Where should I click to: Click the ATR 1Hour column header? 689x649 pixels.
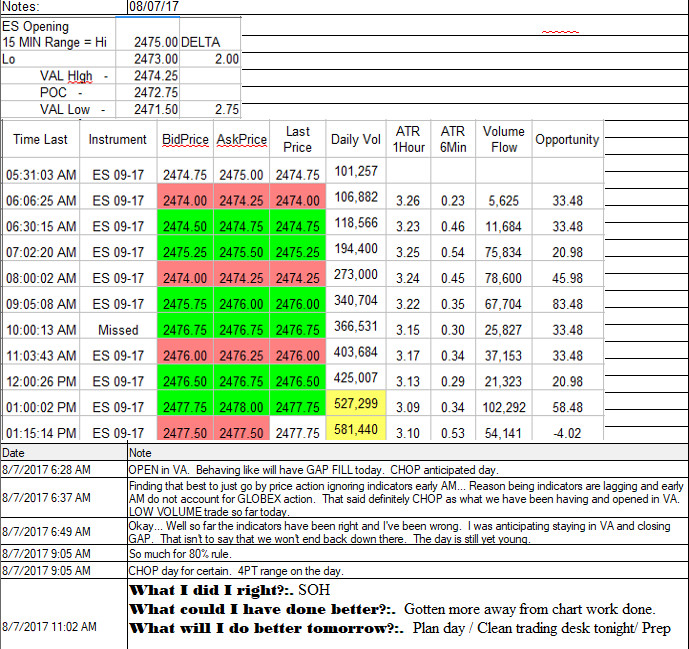tap(409, 139)
